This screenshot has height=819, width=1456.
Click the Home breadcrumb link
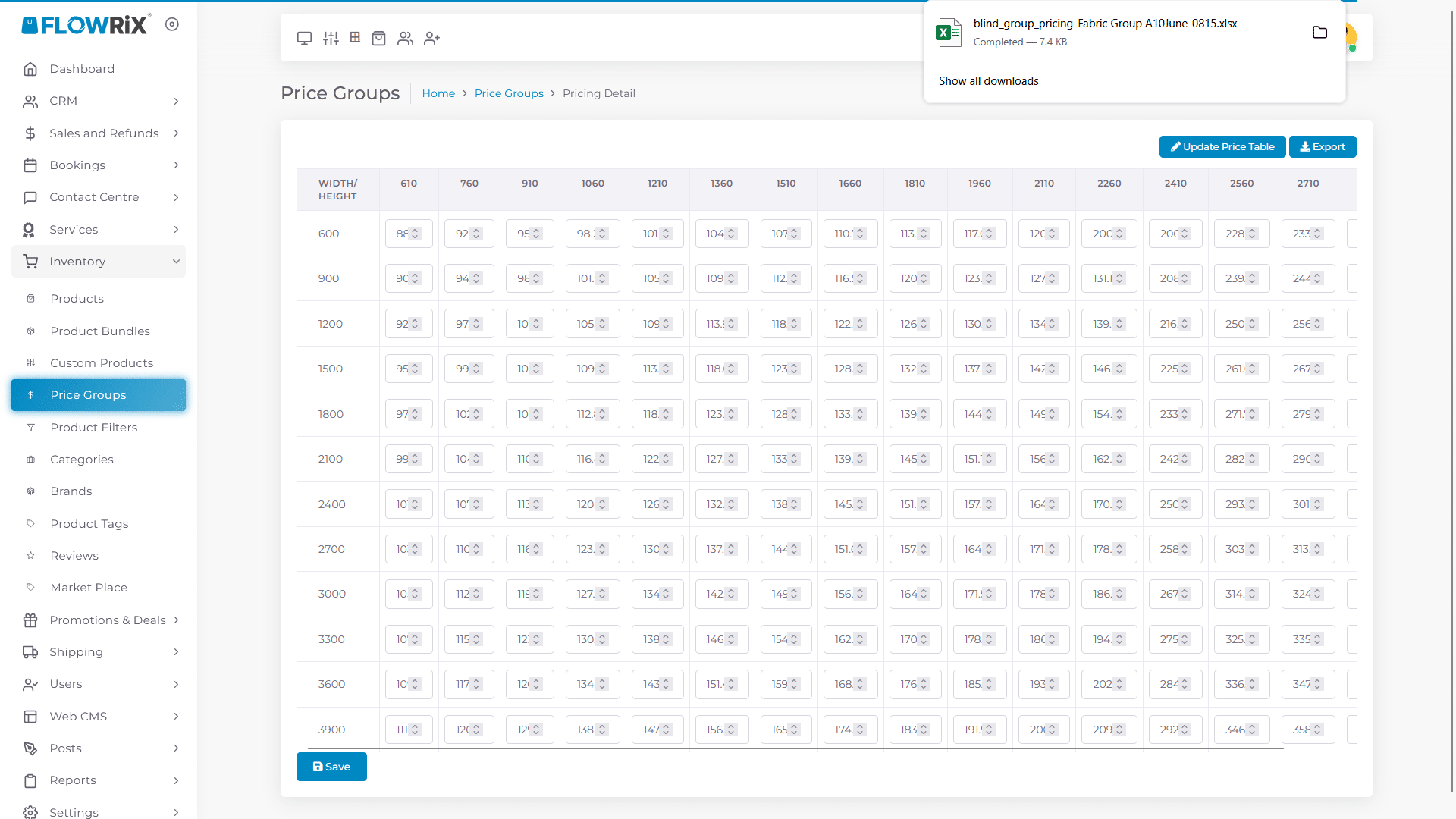click(x=438, y=93)
